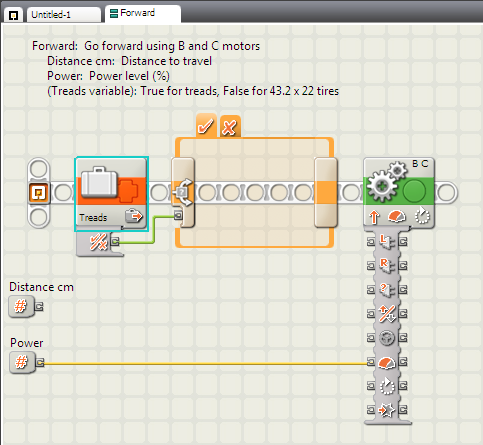Click the Treads logic output plug icon
Viewport: 483px width, 445px height.
tap(98, 242)
